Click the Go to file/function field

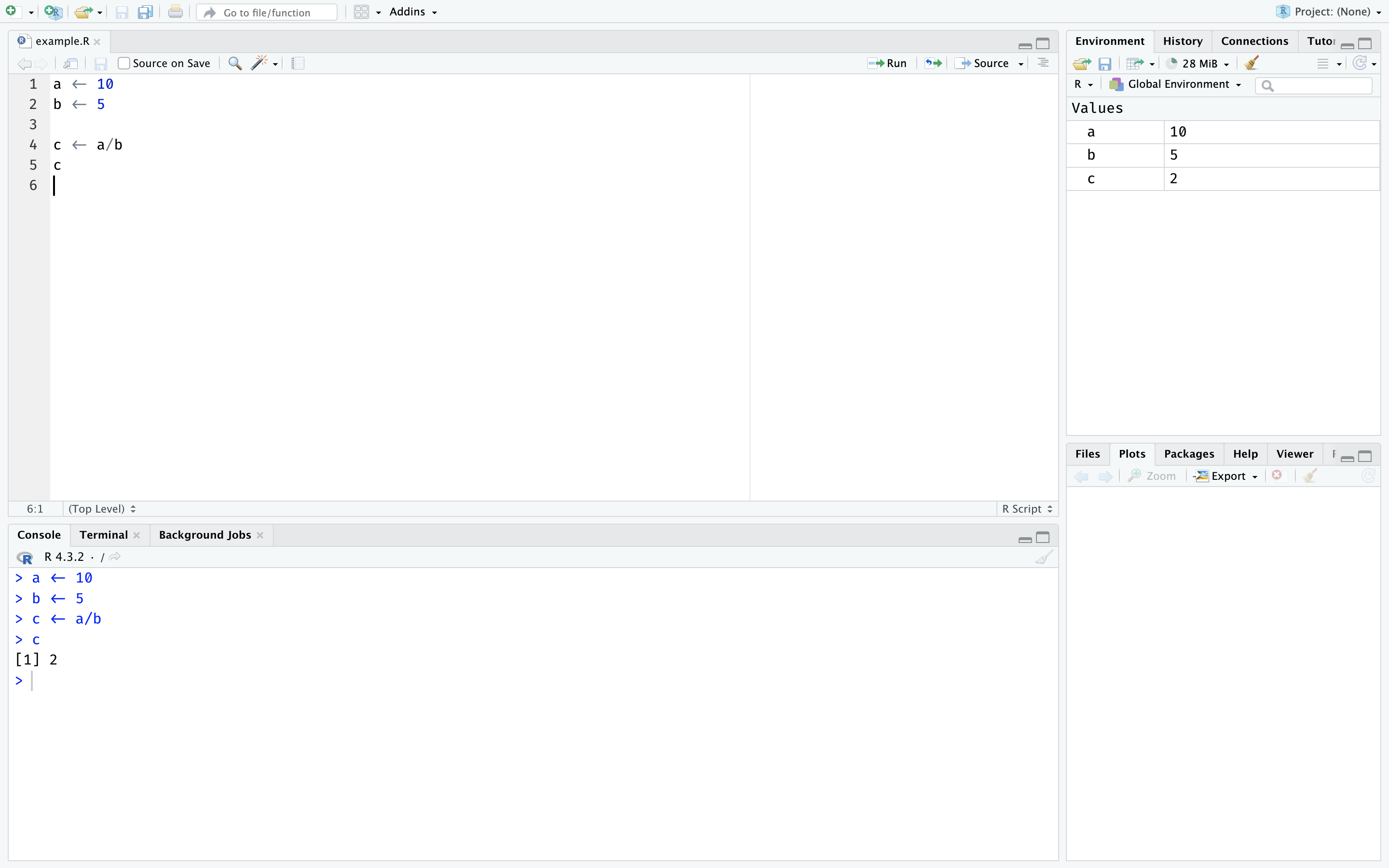pos(267,13)
